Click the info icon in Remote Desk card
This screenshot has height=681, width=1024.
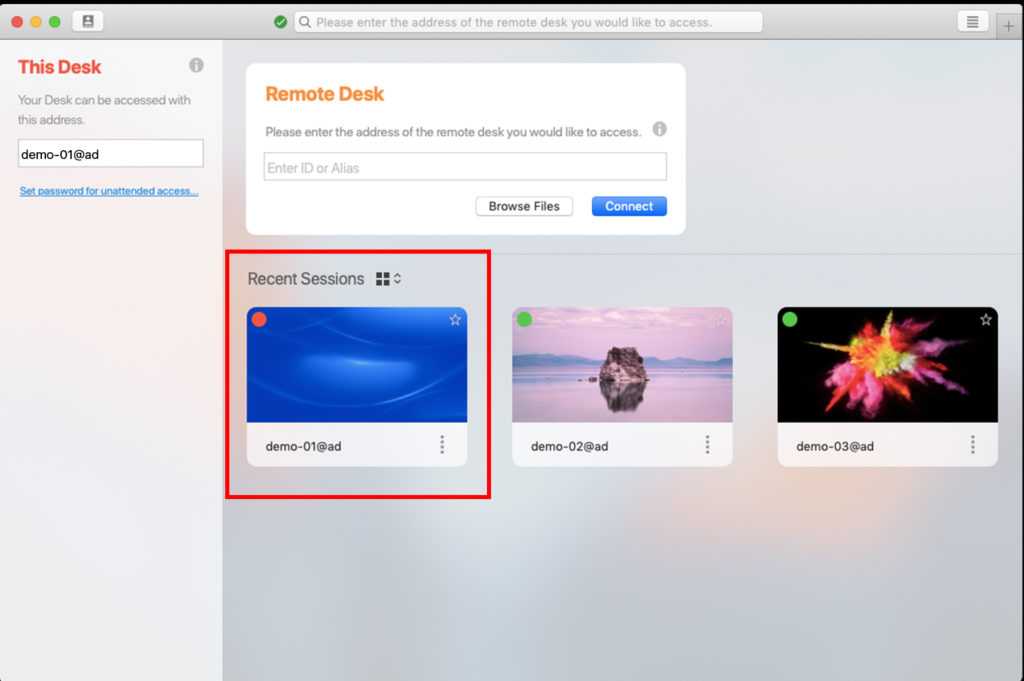tap(659, 129)
